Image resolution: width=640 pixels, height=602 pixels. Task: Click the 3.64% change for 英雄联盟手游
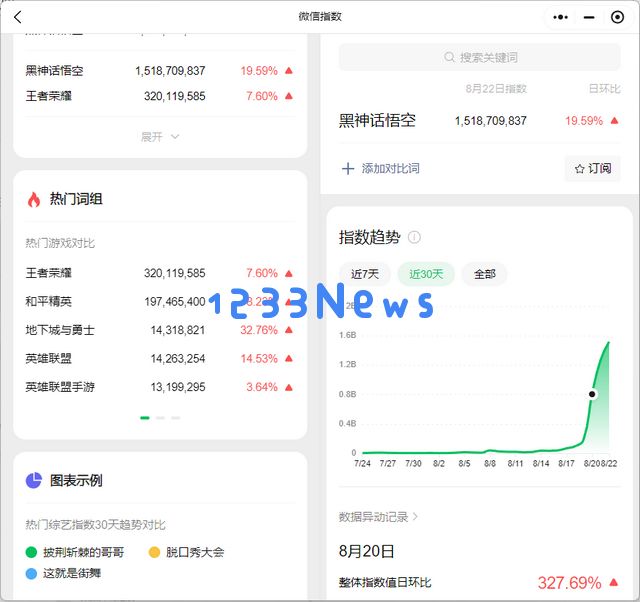(262, 387)
